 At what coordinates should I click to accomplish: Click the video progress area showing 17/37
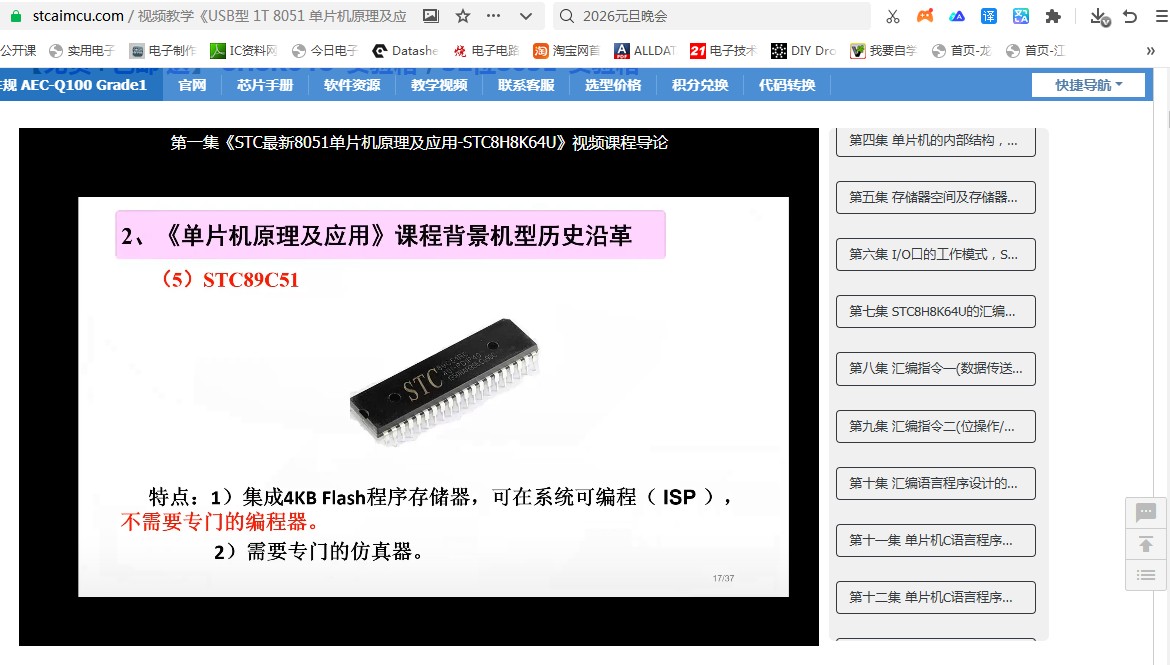point(725,577)
